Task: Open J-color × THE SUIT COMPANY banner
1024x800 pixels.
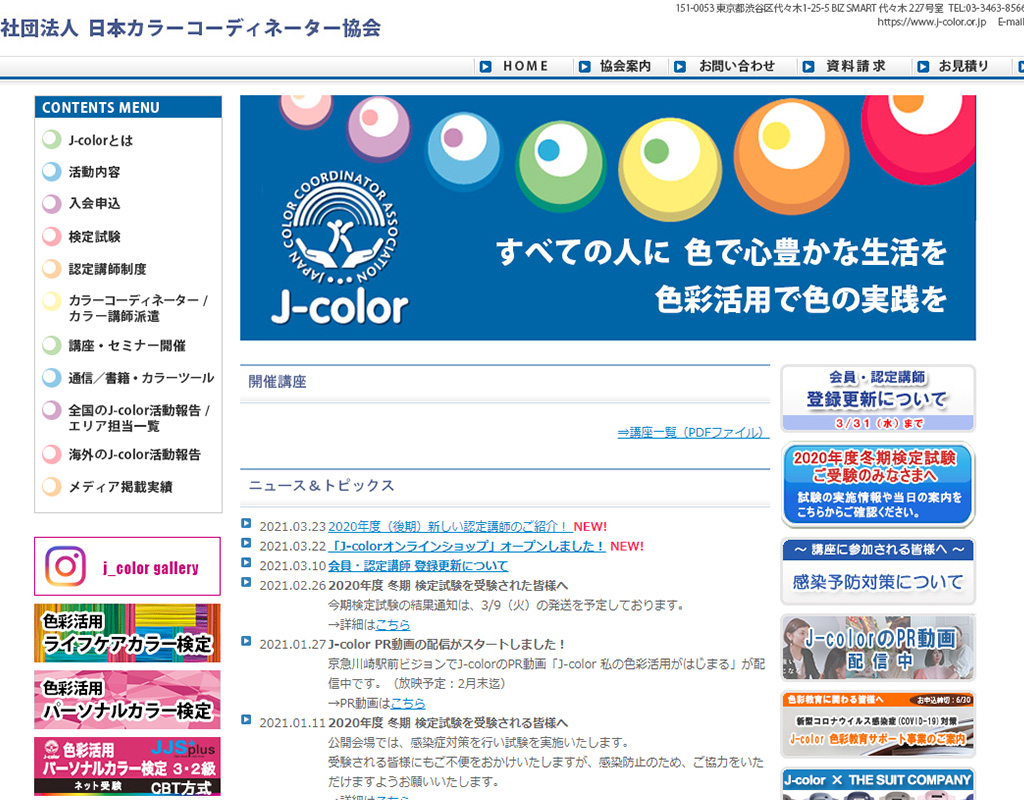Action: point(878,783)
